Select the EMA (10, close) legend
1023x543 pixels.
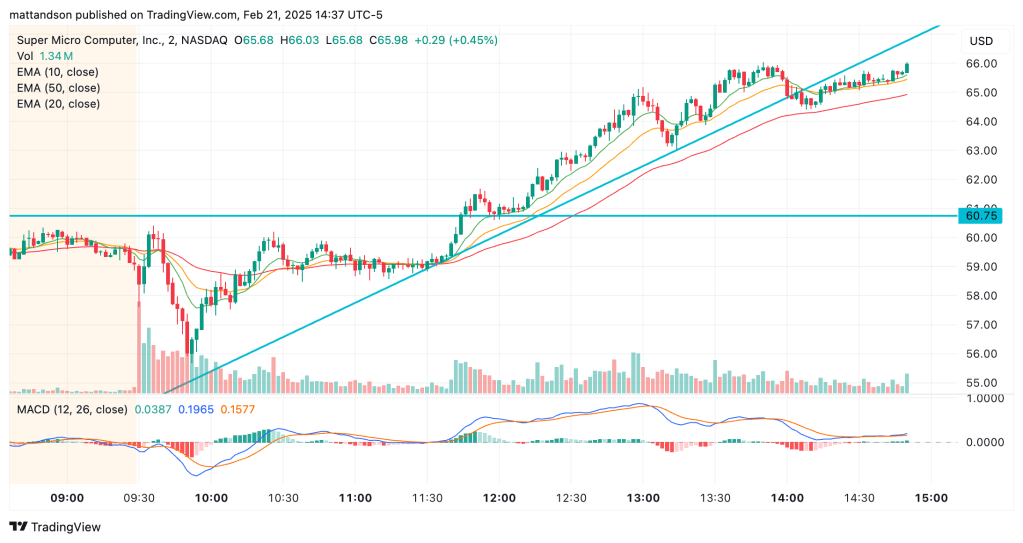click(57, 72)
